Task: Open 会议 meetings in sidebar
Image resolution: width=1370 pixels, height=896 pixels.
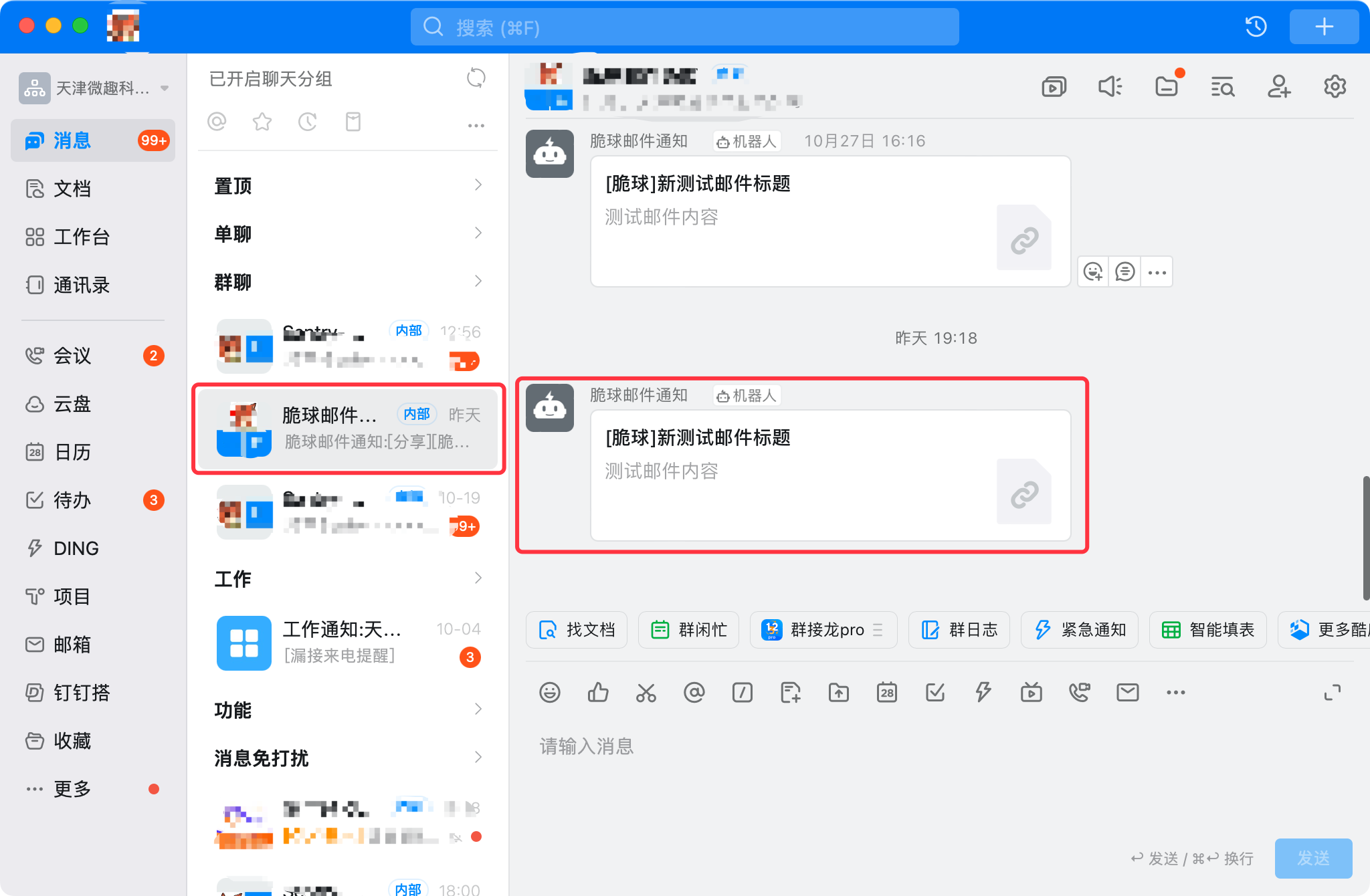Action: point(93,356)
